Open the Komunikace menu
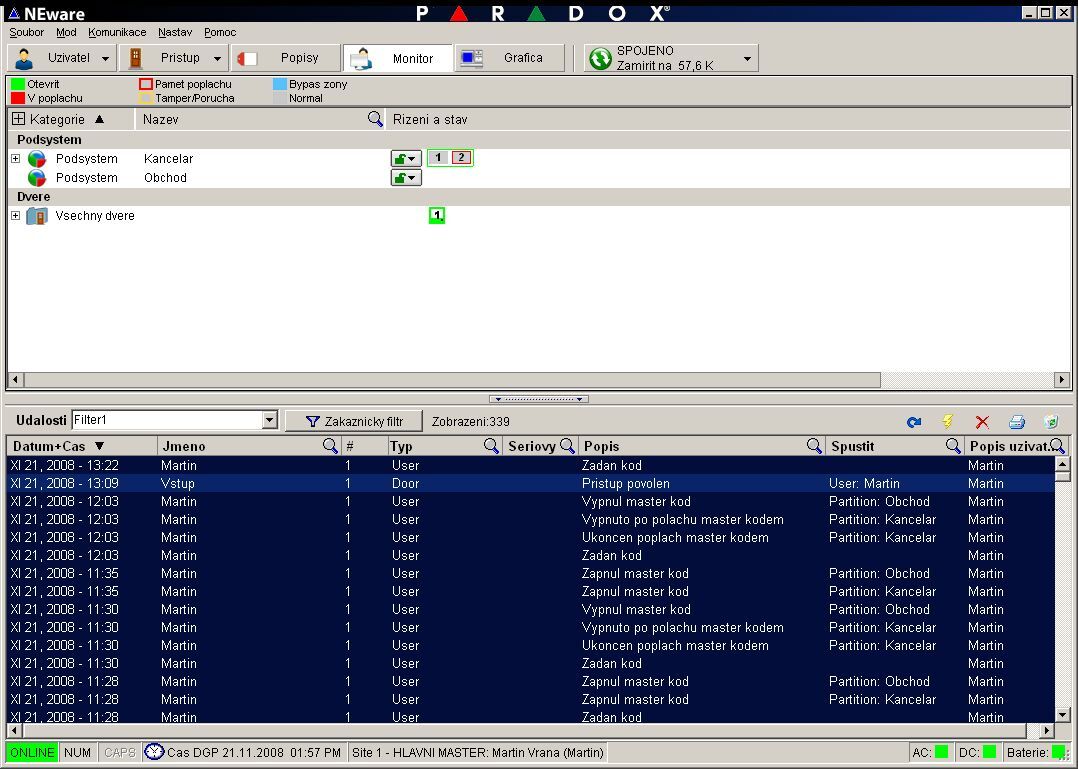 click(x=117, y=32)
